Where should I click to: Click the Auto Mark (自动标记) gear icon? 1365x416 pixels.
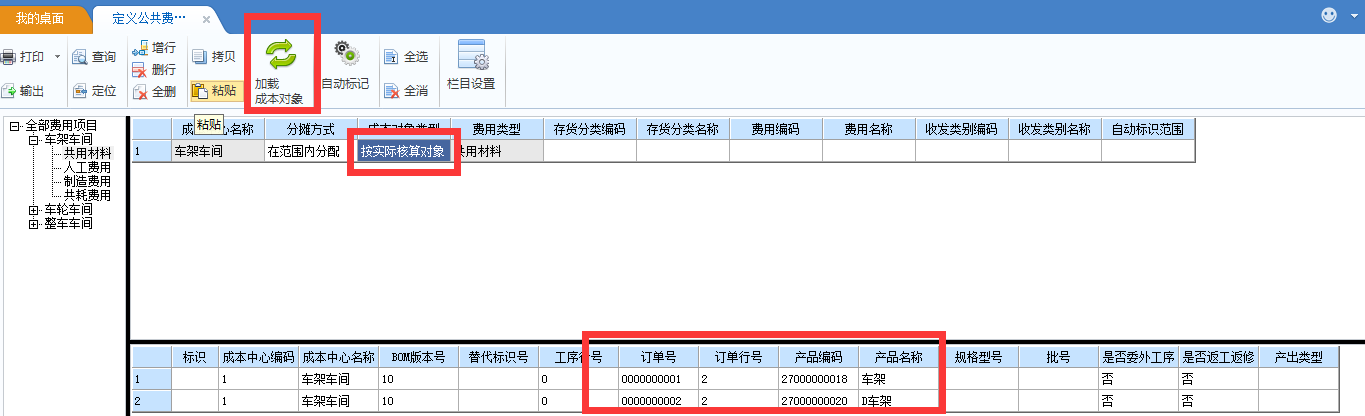(346, 54)
